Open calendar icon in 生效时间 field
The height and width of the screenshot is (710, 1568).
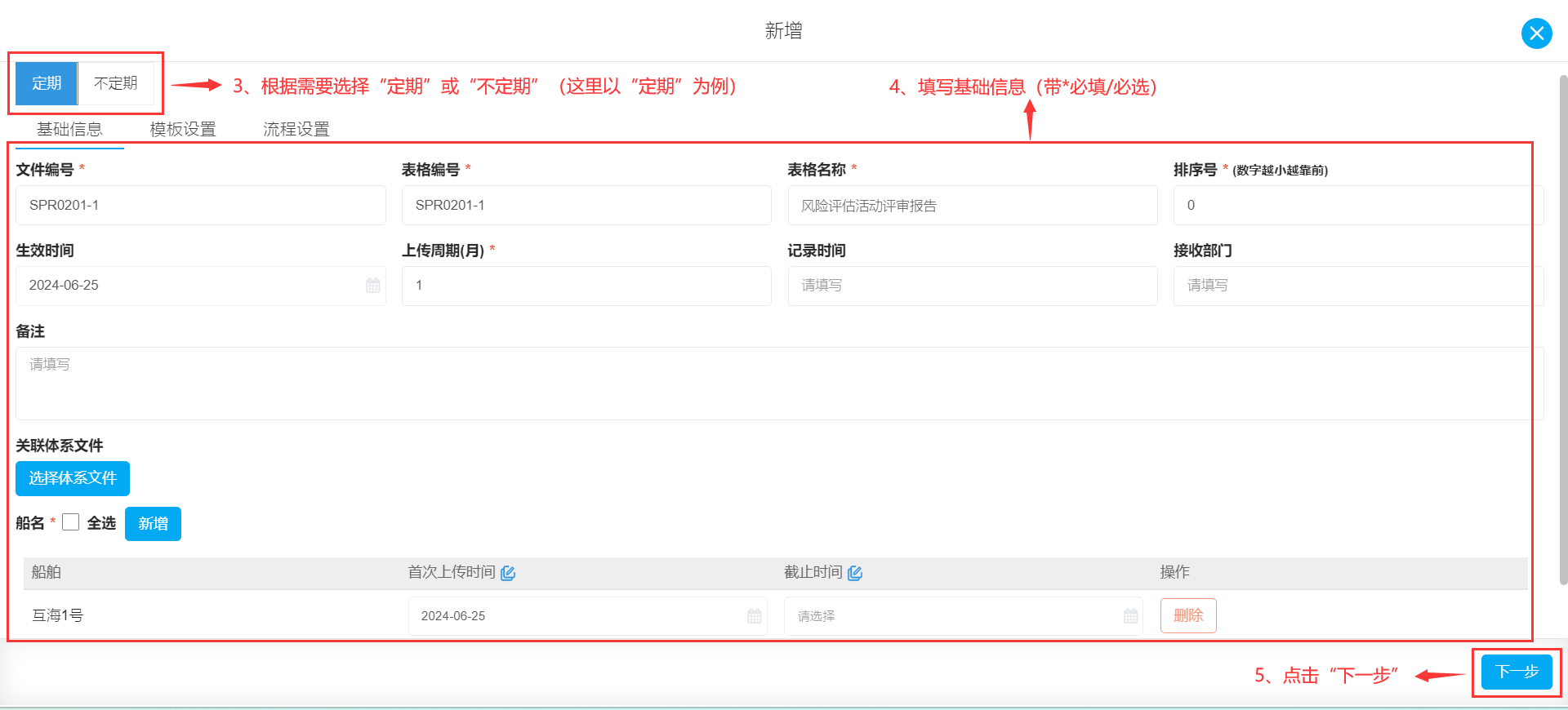point(373,286)
